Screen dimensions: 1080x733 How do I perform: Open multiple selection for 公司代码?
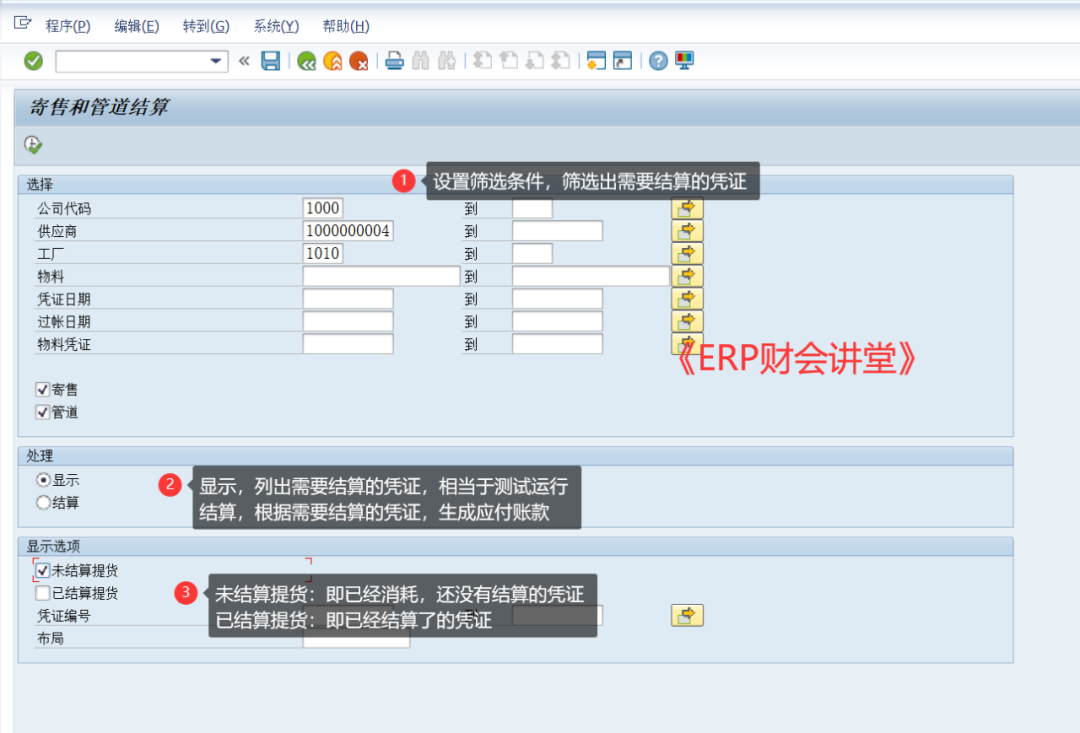tap(687, 208)
